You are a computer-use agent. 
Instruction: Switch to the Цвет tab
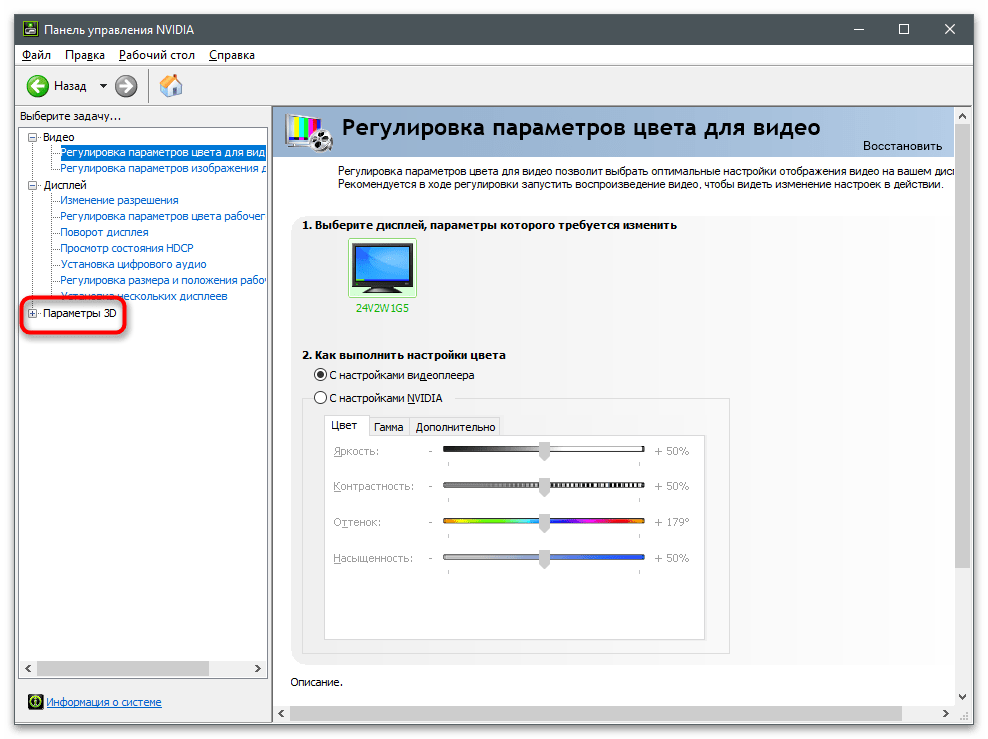(344, 425)
